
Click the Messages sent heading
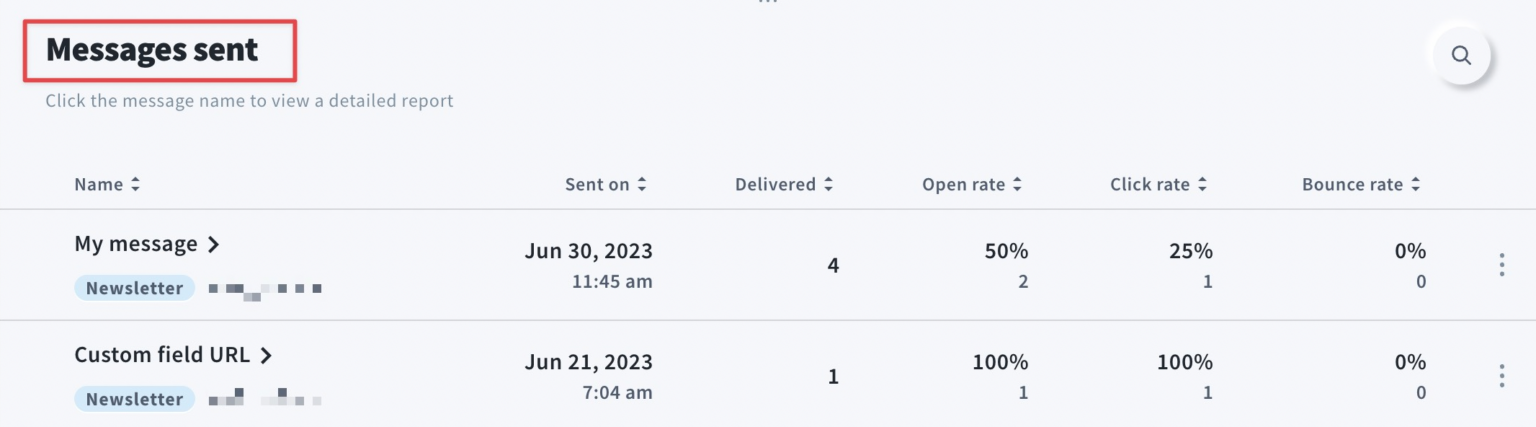(152, 50)
